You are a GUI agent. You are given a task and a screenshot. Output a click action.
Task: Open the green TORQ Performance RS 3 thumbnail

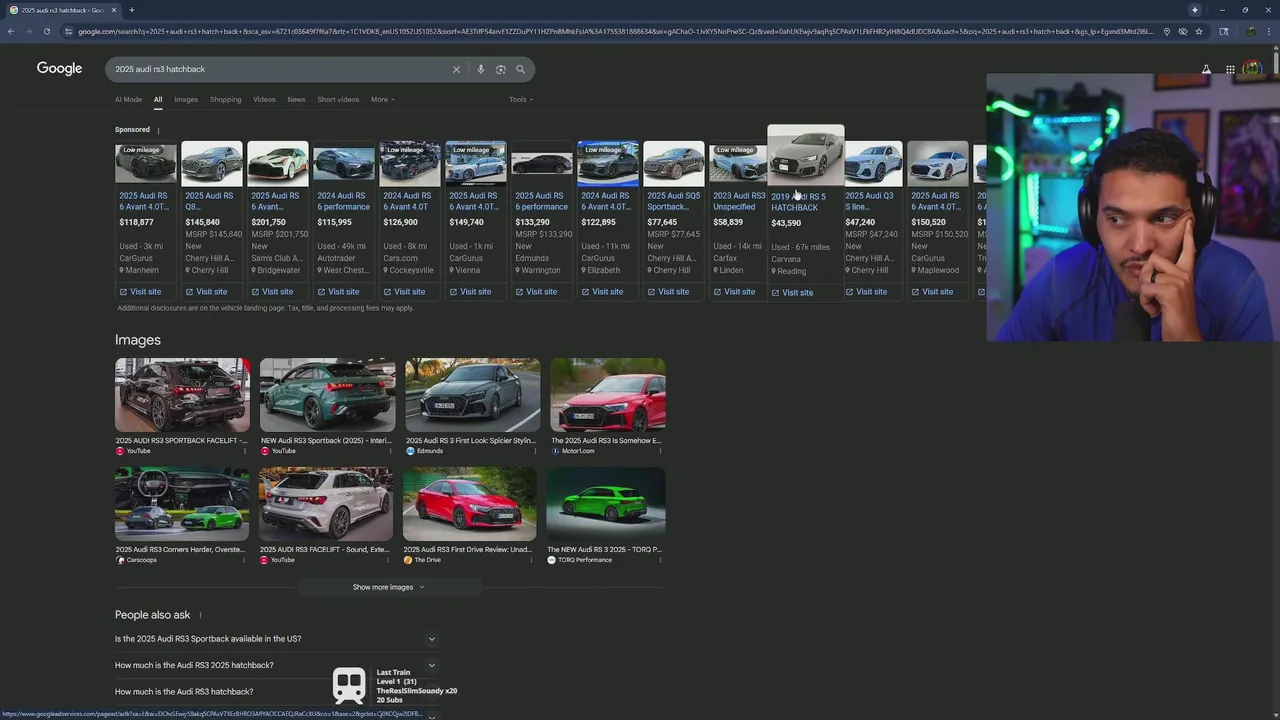(606, 504)
